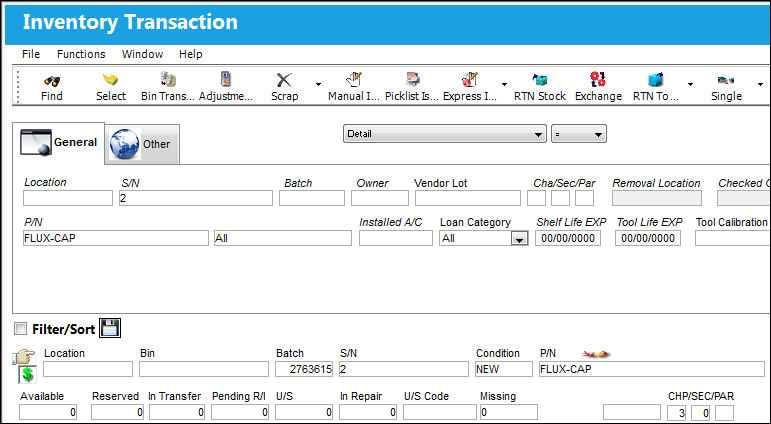Click the Find binoculars toolbar icon
Viewport: 771px width, 424px height.
click(x=52, y=80)
